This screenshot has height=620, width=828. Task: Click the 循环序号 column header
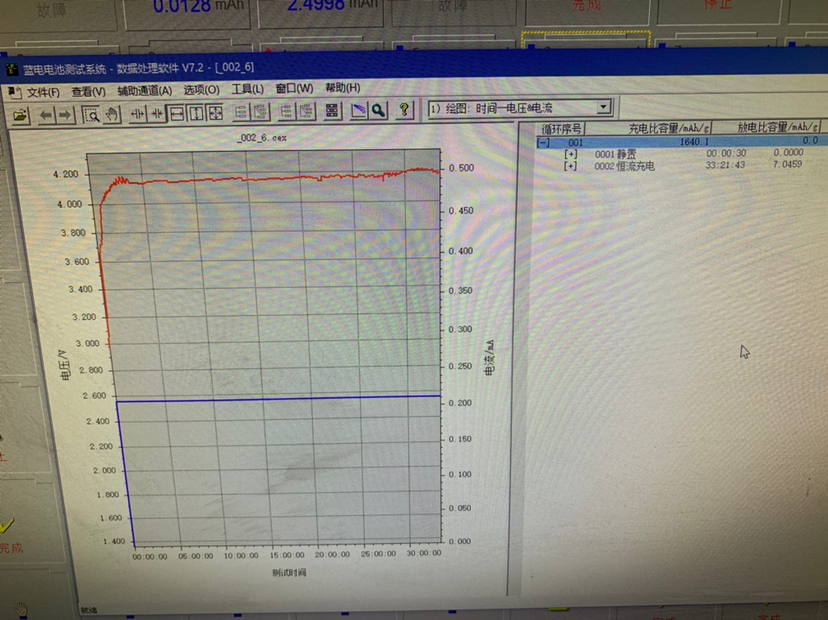562,129
